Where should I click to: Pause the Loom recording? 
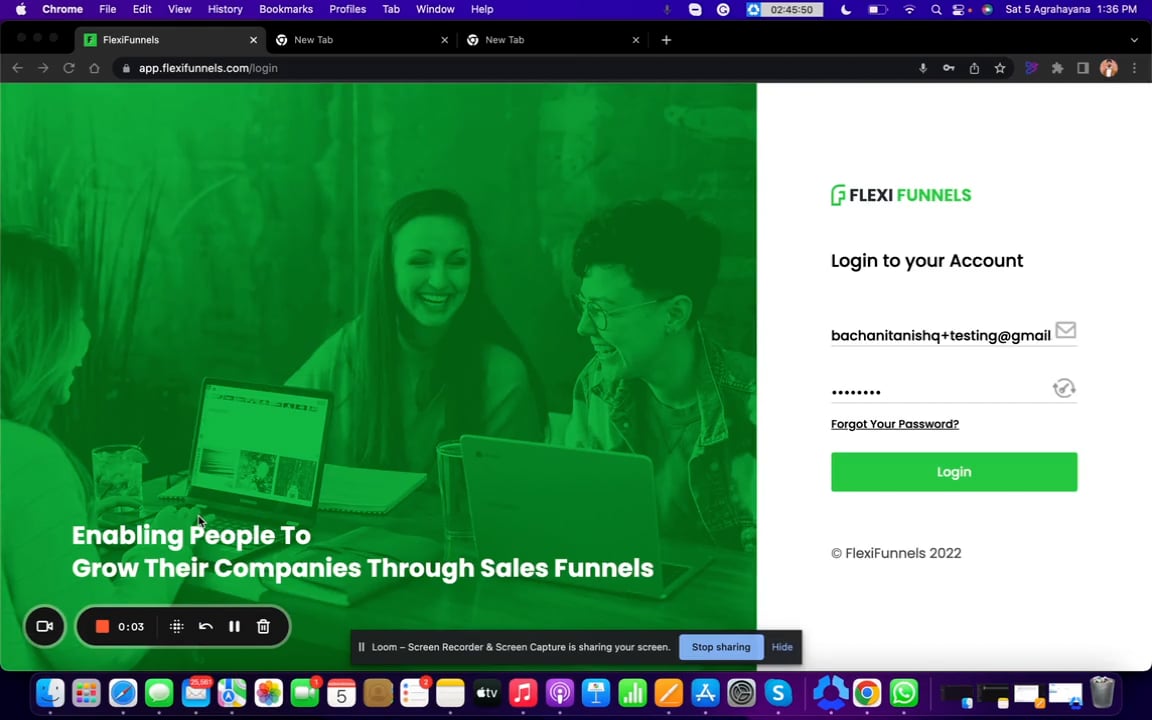tap(234, 627)
